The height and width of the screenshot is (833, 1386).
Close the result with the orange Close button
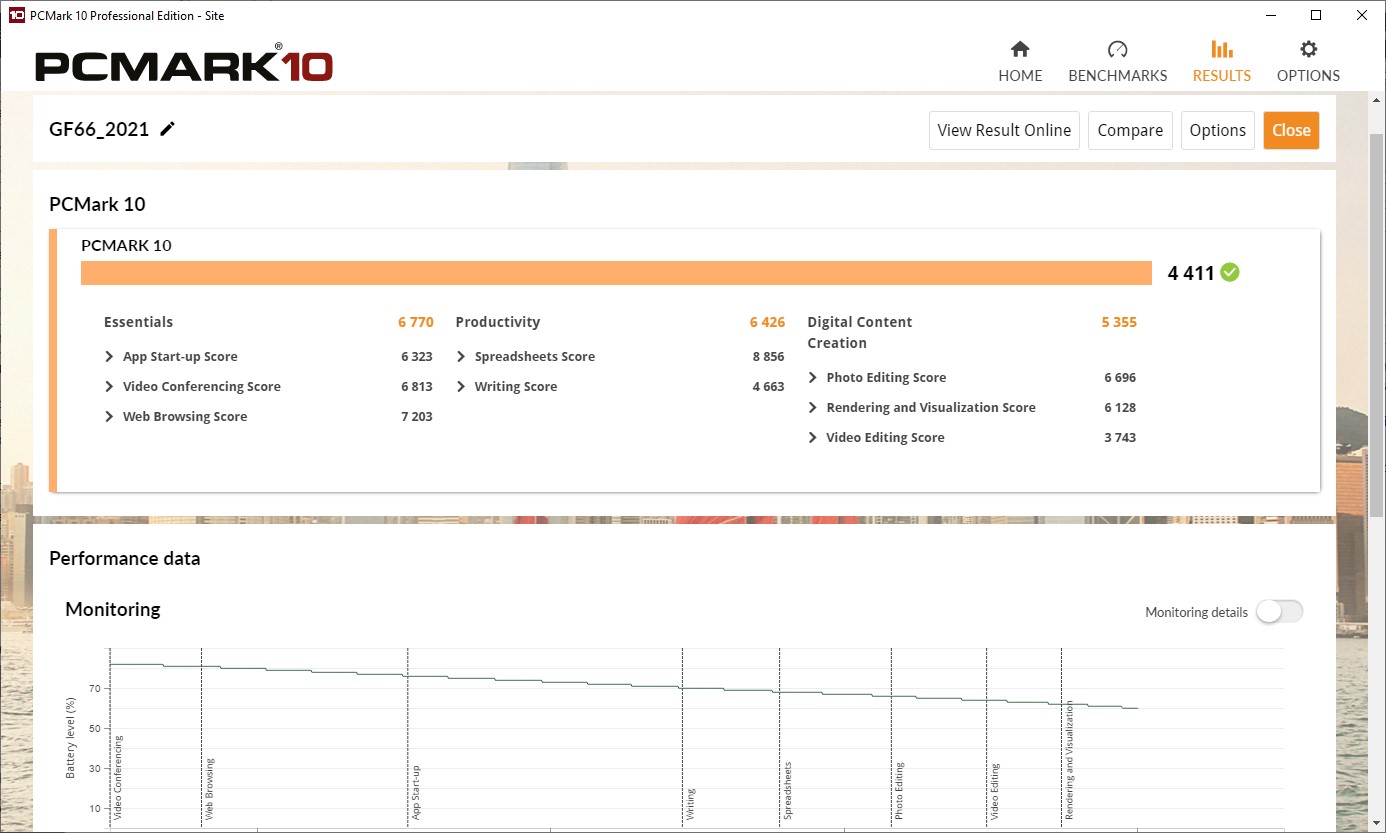pos(1291,130)
